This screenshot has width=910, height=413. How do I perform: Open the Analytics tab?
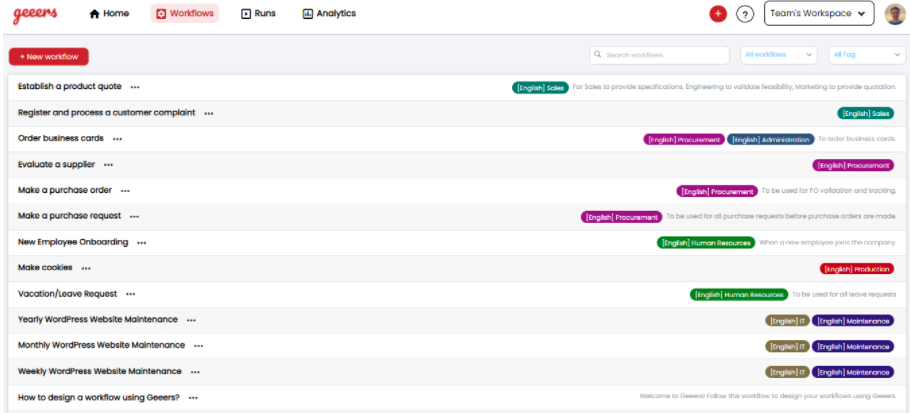pos(329,14)
